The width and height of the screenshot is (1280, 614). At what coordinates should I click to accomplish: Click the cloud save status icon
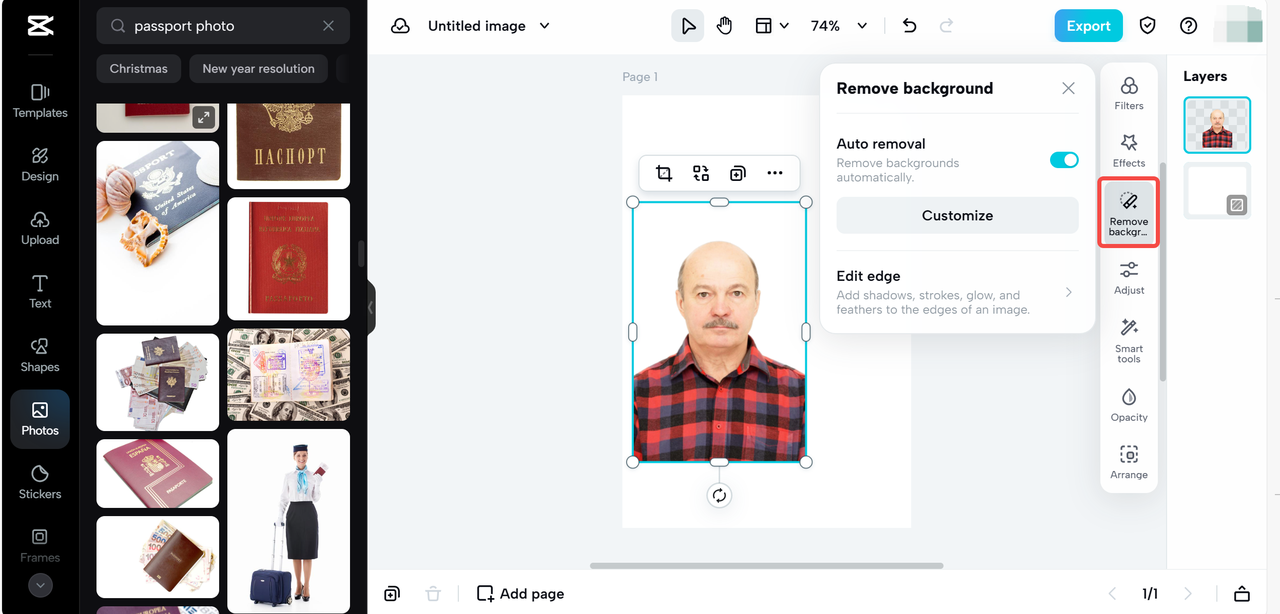click(400, 26)
